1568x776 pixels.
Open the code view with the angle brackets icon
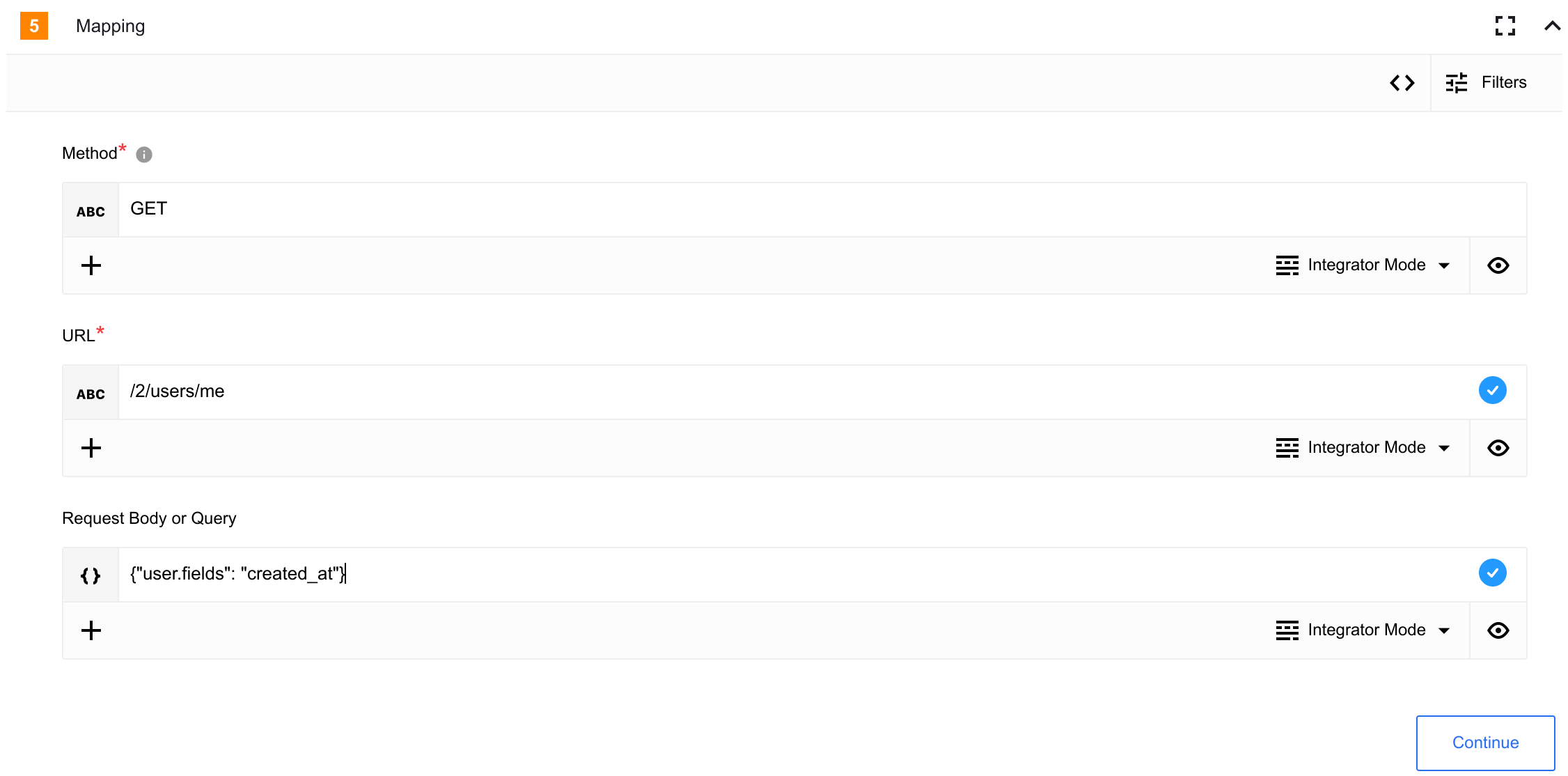[x=1402, y=82]
